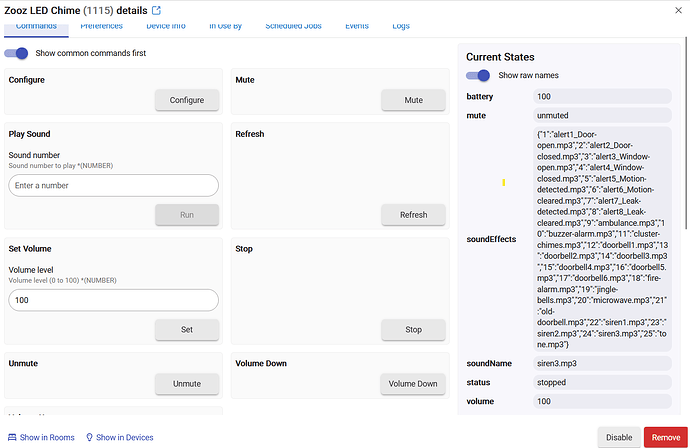The width and height of the screenshot is (690, 448).
Task: Click the red Remove button
Action: coord(666,437)
